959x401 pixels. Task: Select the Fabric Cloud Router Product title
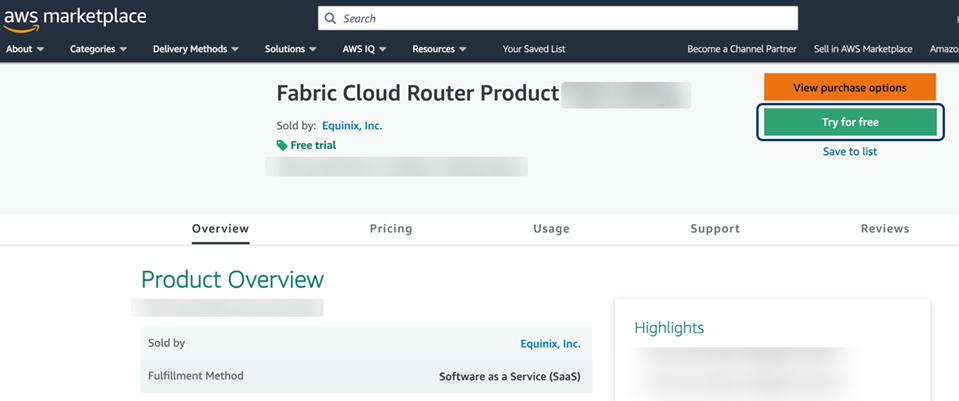(418, 94)
